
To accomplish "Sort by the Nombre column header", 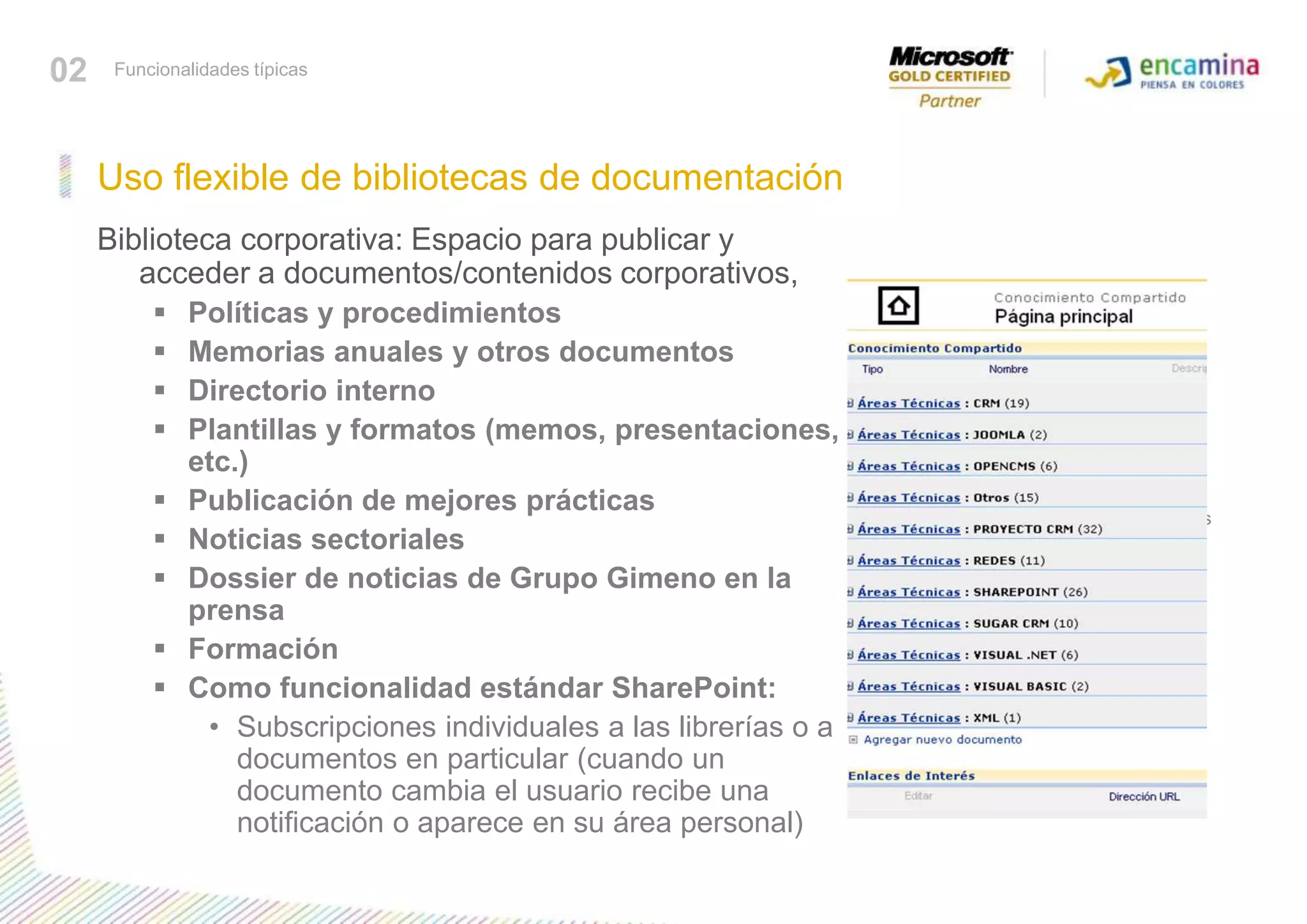I will pos(1008,369).
